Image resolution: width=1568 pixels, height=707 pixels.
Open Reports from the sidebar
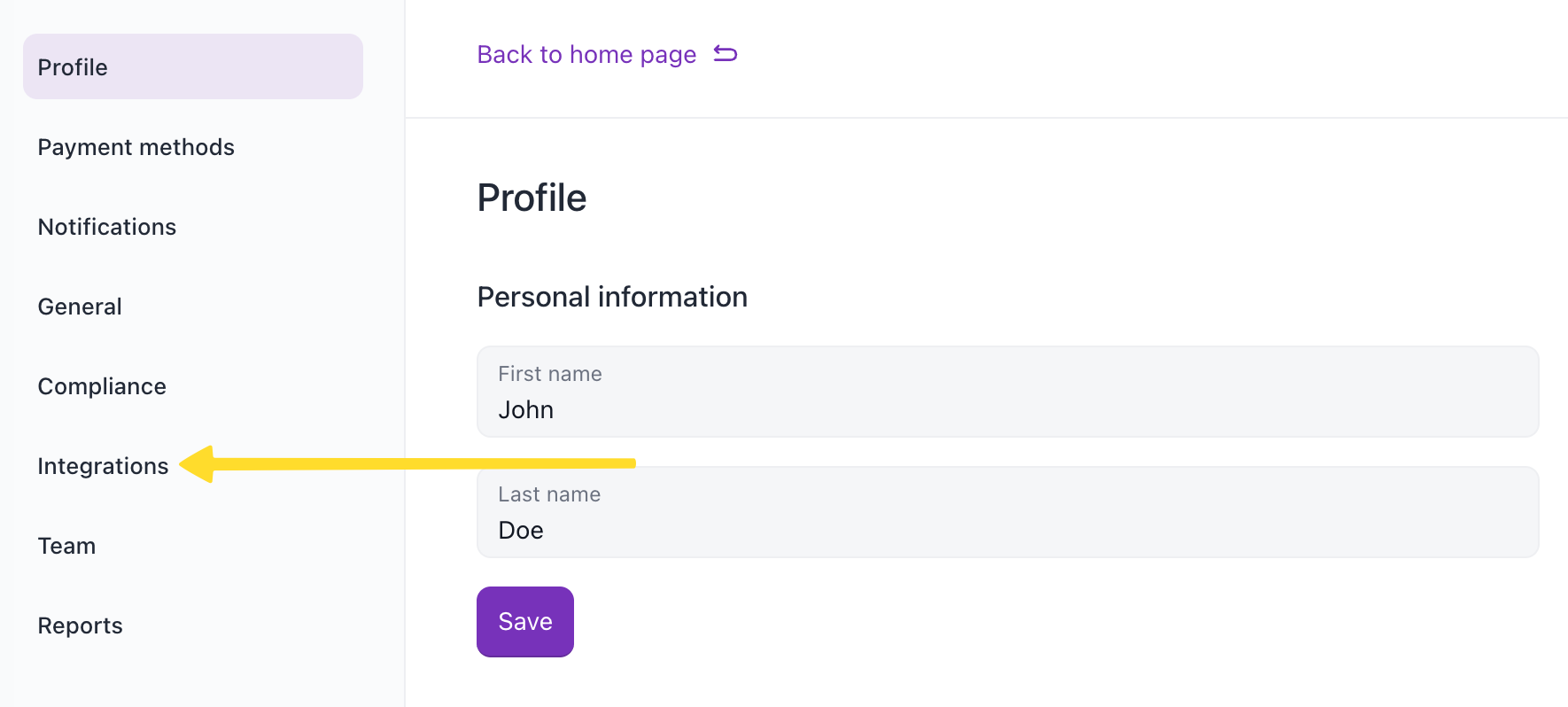coord(80,625)
